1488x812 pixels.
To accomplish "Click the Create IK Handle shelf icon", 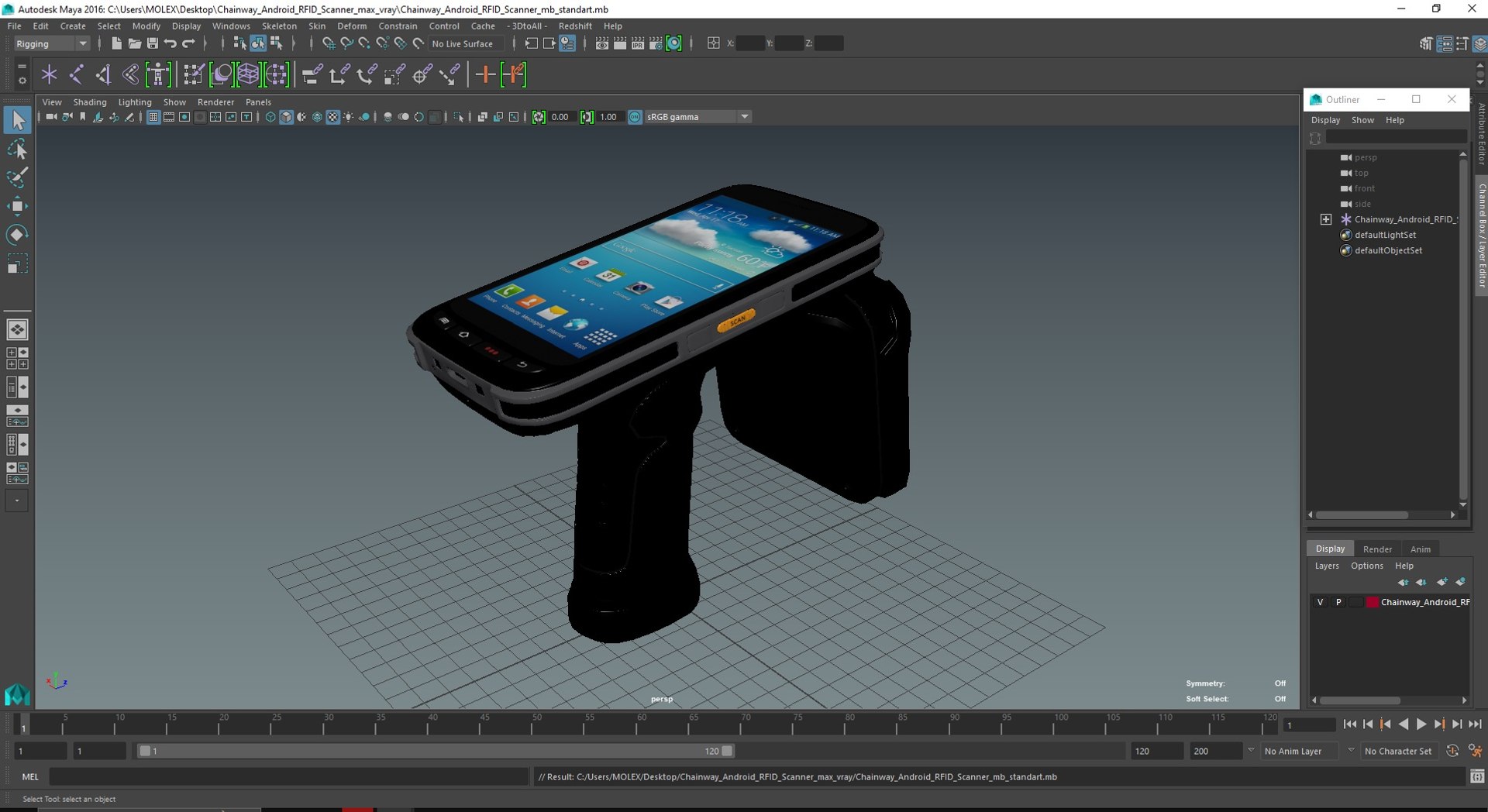I will coord(103,74).
